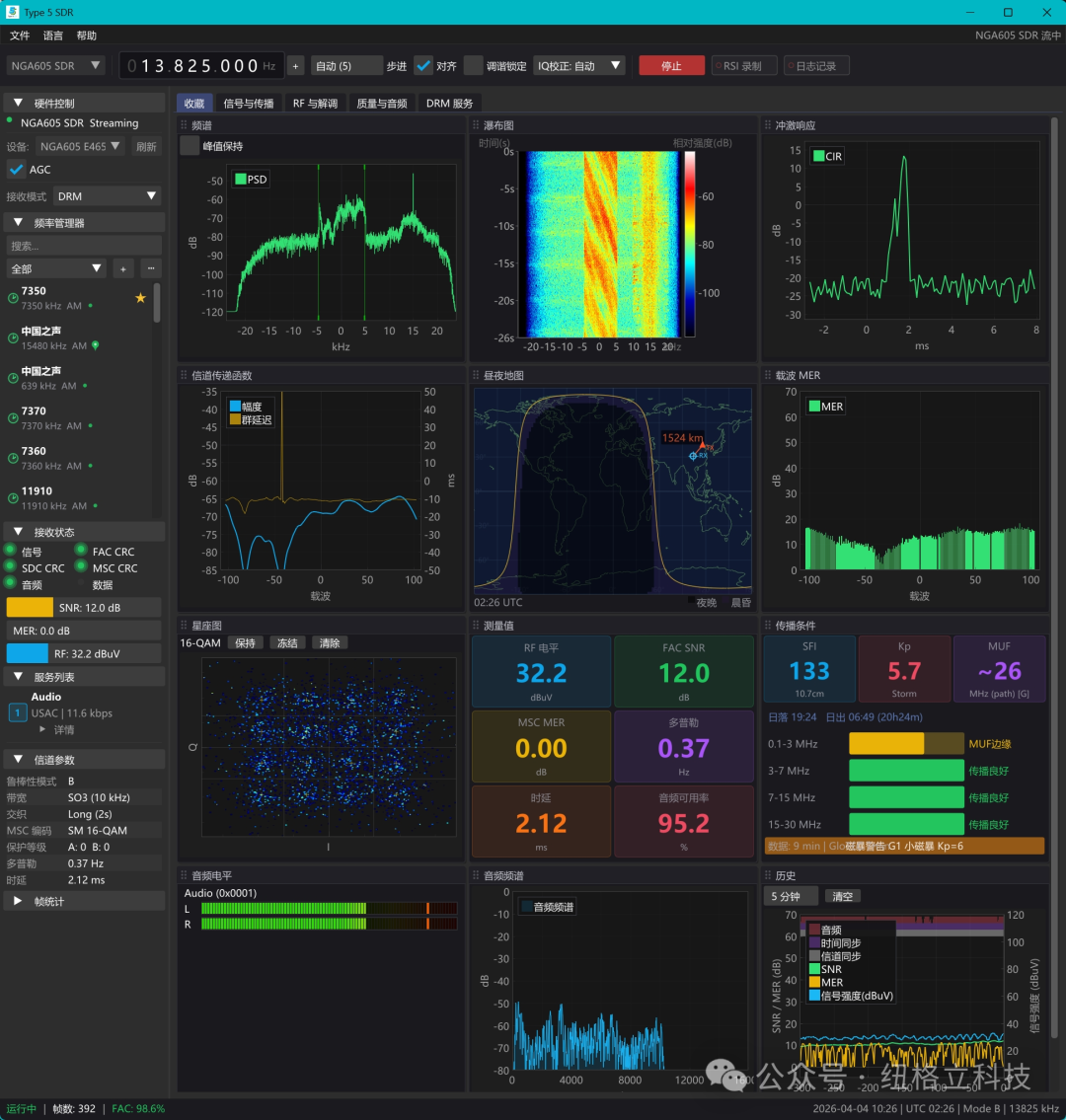
Task: Click the Type 5 SDR app icon
Action: tap(12, 12)
